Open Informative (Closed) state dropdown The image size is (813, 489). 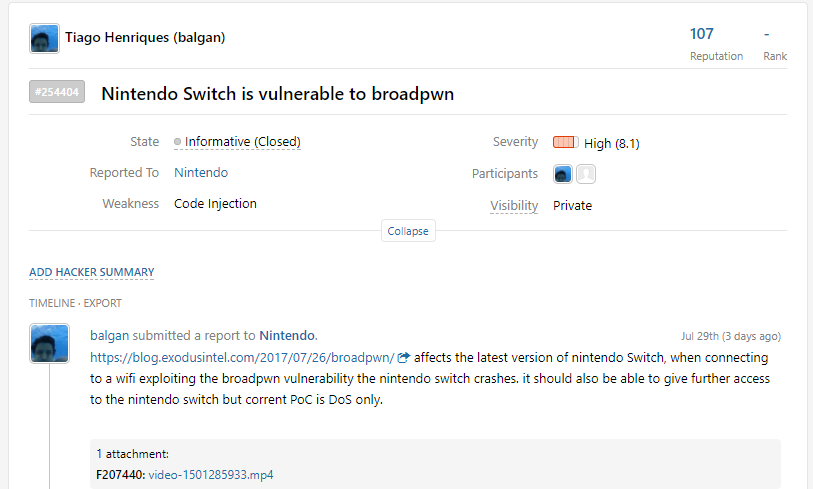tap(243, 142)
